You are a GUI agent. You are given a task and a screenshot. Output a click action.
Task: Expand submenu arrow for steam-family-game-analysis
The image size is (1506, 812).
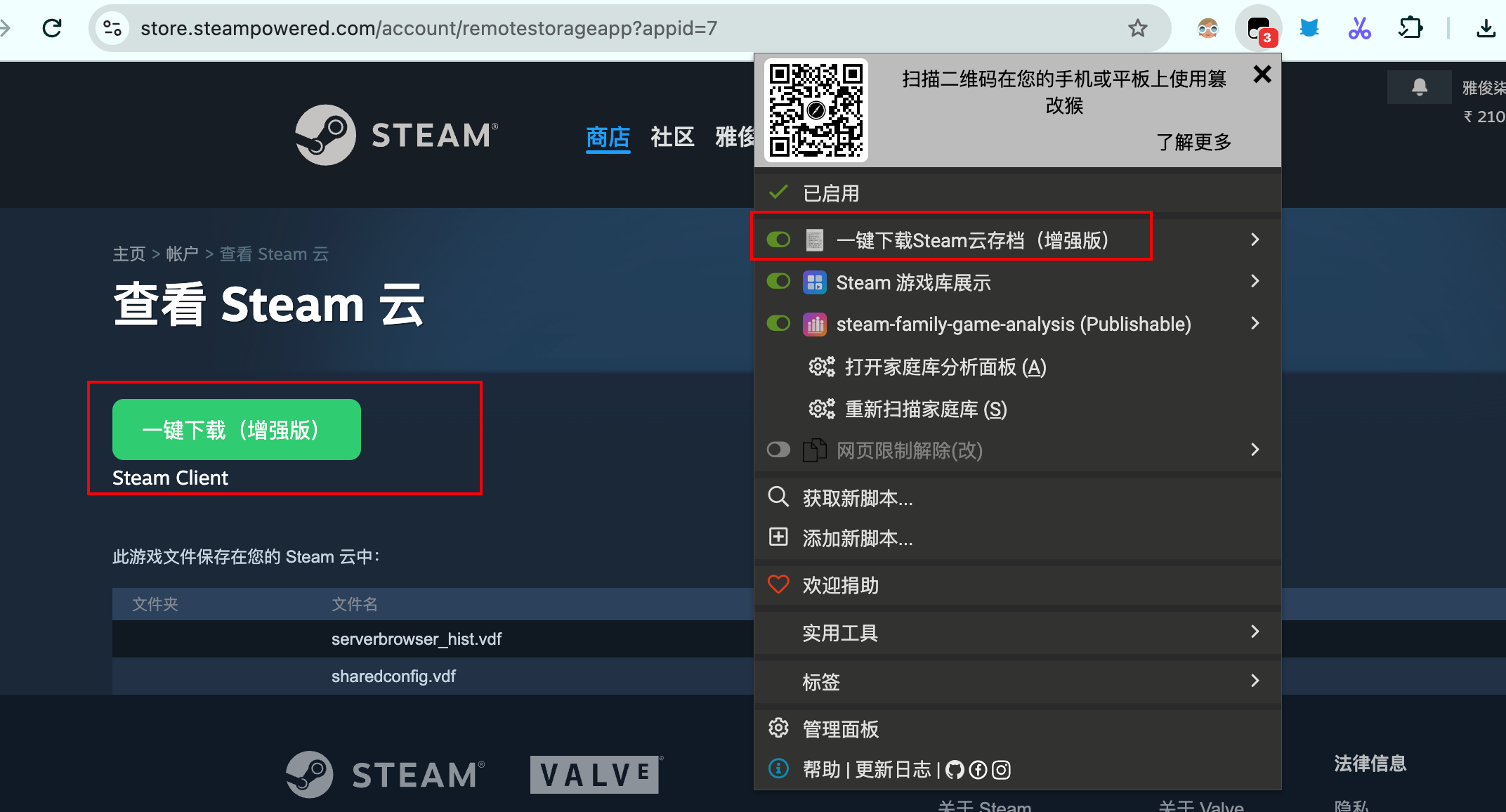click(1255, 323)
